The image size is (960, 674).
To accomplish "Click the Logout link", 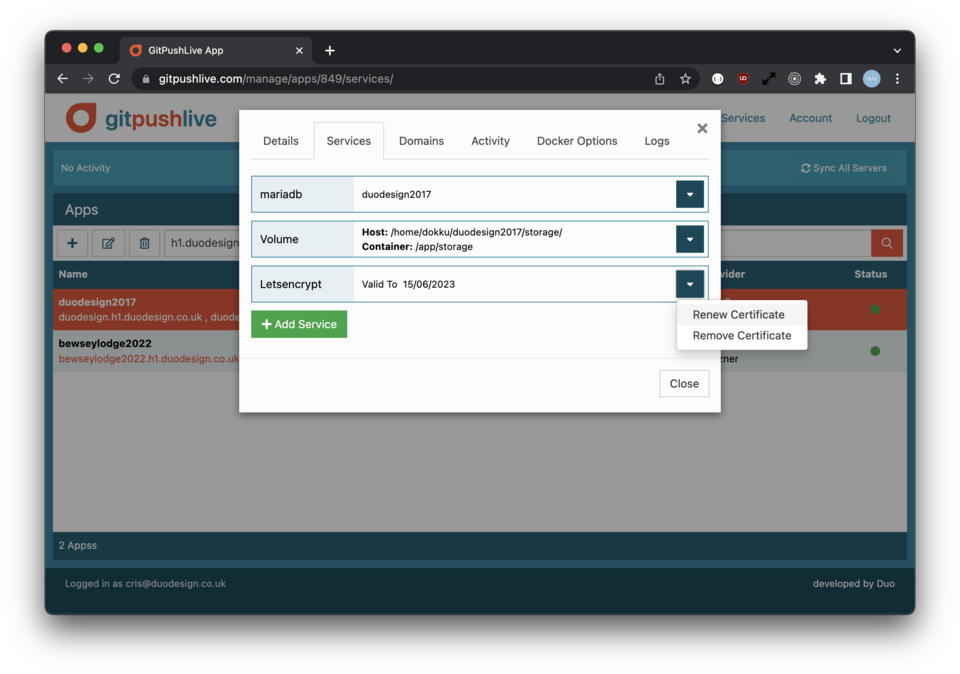I will pos(872,118).
